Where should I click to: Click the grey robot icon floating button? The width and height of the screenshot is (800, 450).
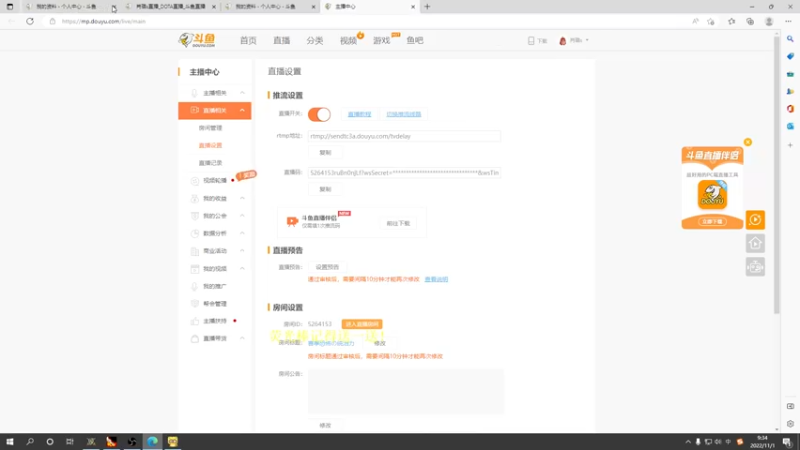click(x=755, y=267)
